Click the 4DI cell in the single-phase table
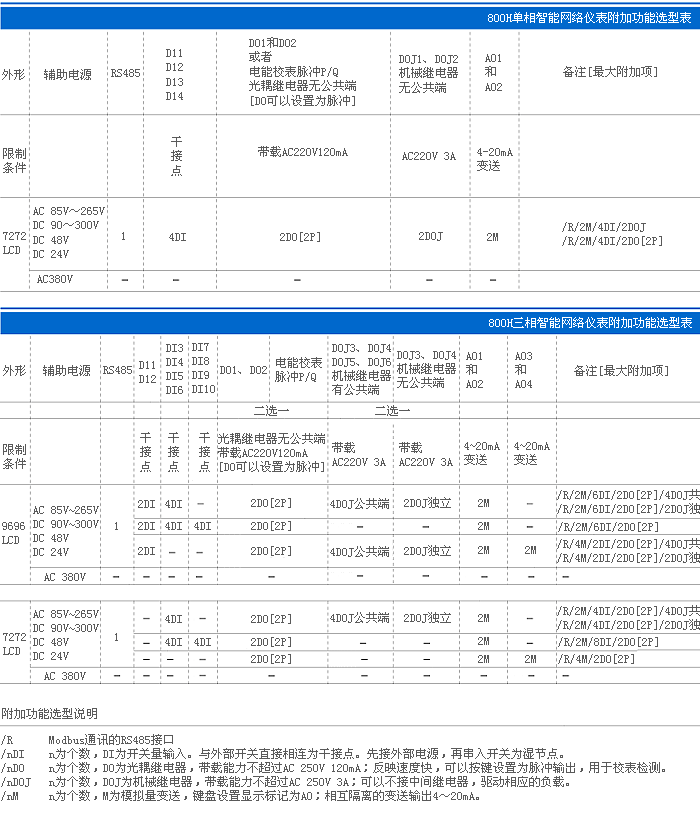700x832 pixels. coord(176,237)
